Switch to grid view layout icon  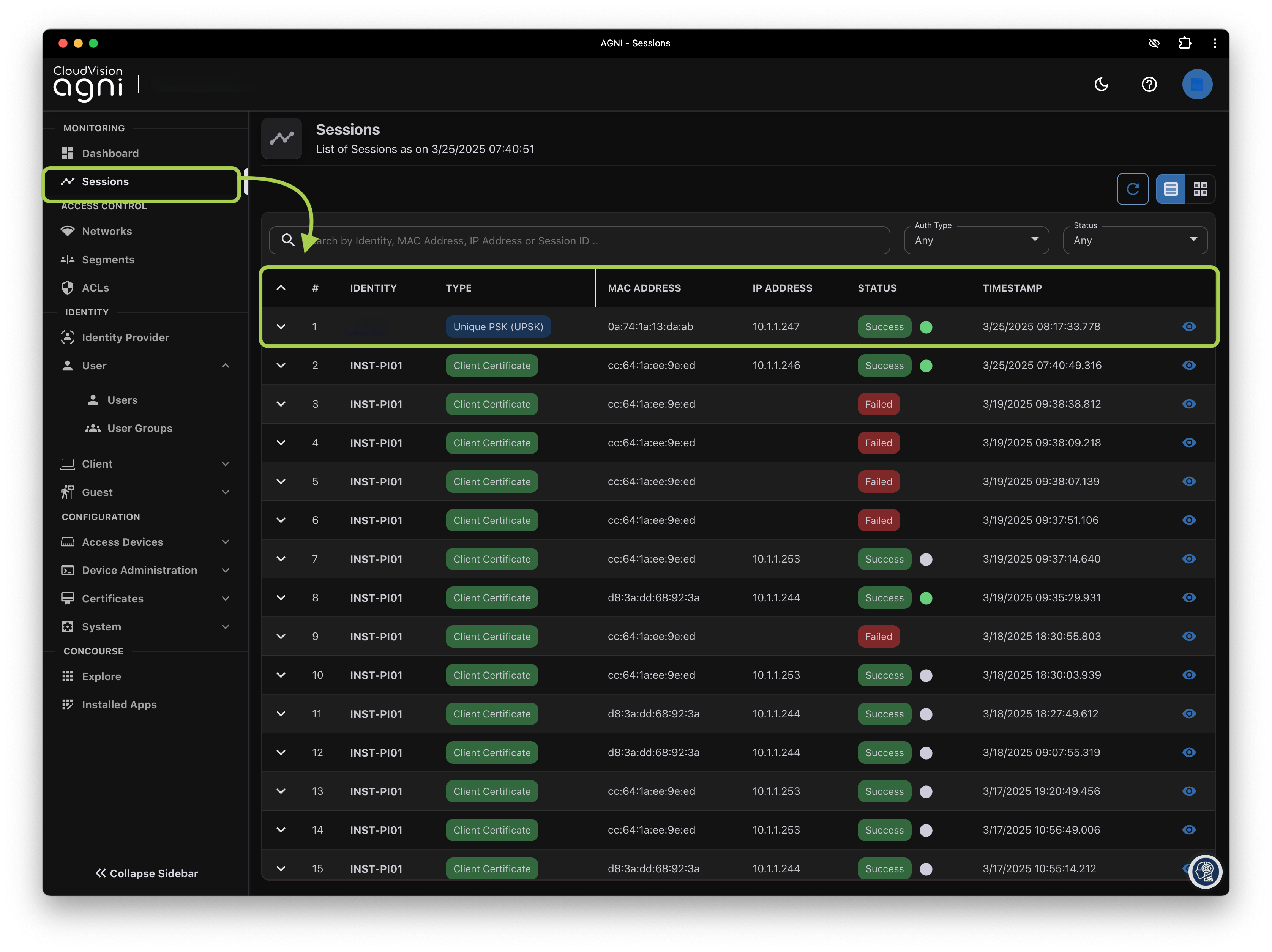(1200, 189)
